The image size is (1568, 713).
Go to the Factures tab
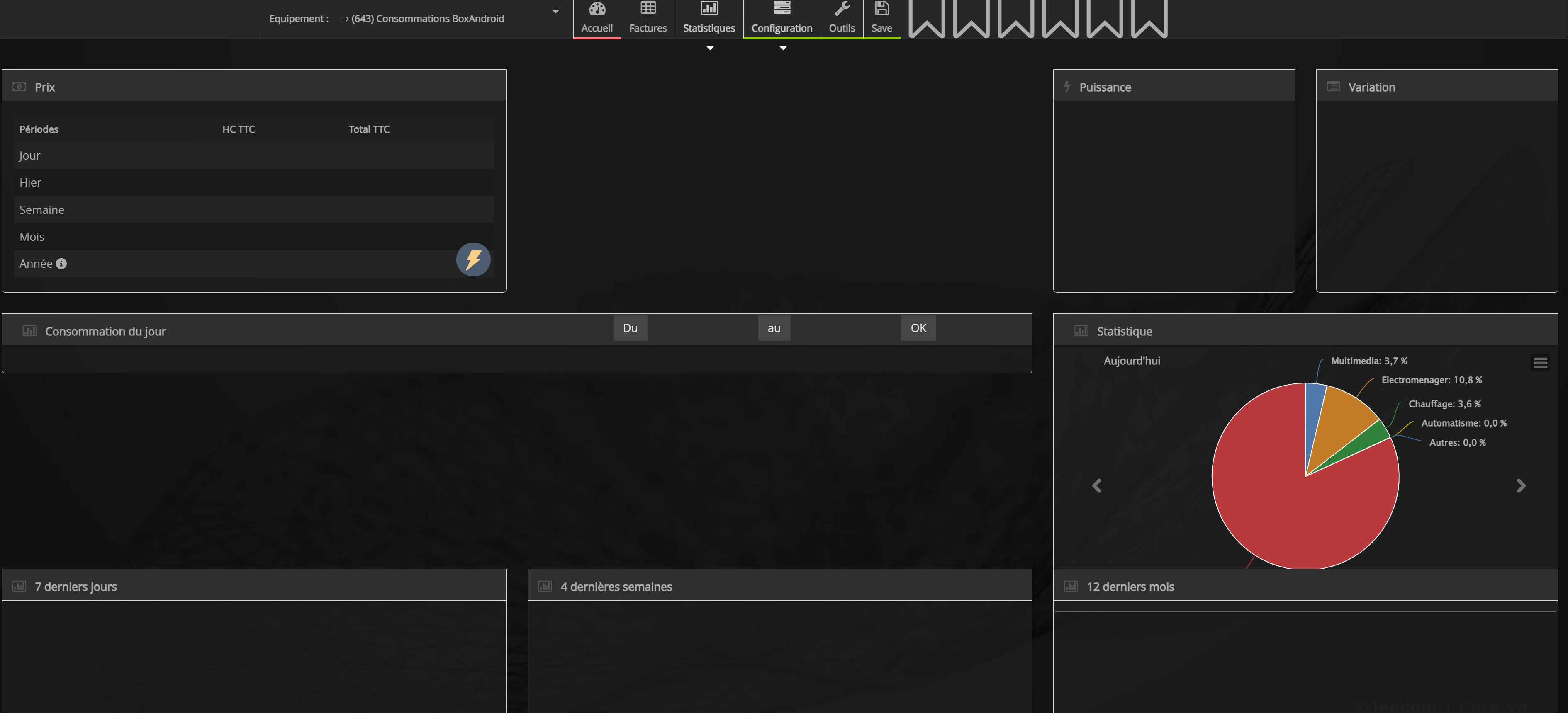pos(648,19)
